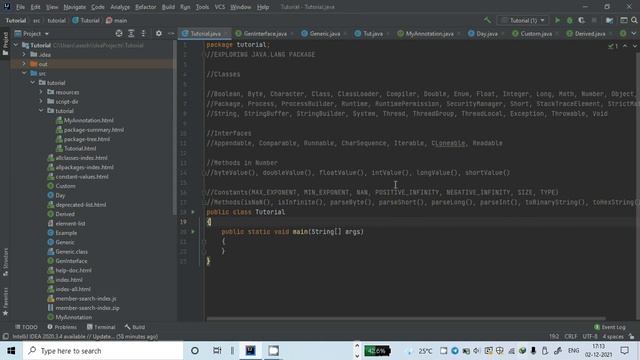The height and width of the screenshot is (360, 640).
Task: Open the Favorites side tool window
Action: (x=5, y=301)
